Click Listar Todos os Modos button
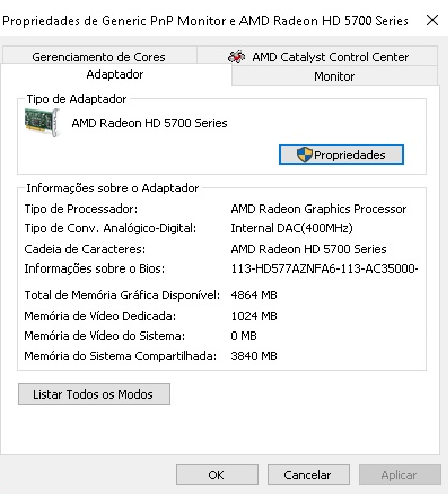 tap(94, 394)
